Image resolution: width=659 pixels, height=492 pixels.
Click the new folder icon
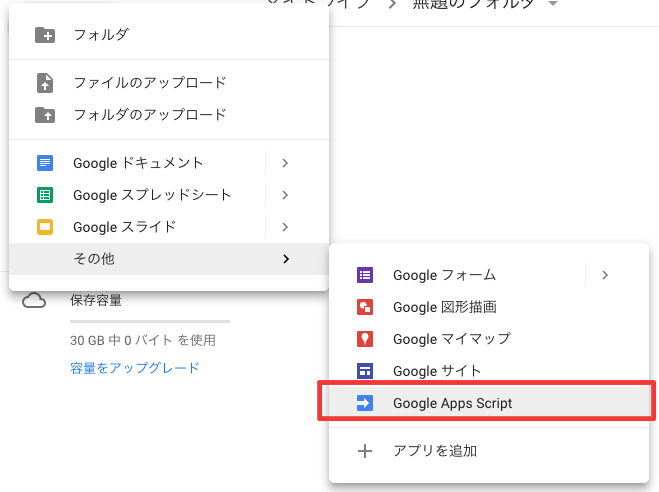pyautogui.click(x=45, y=35)
